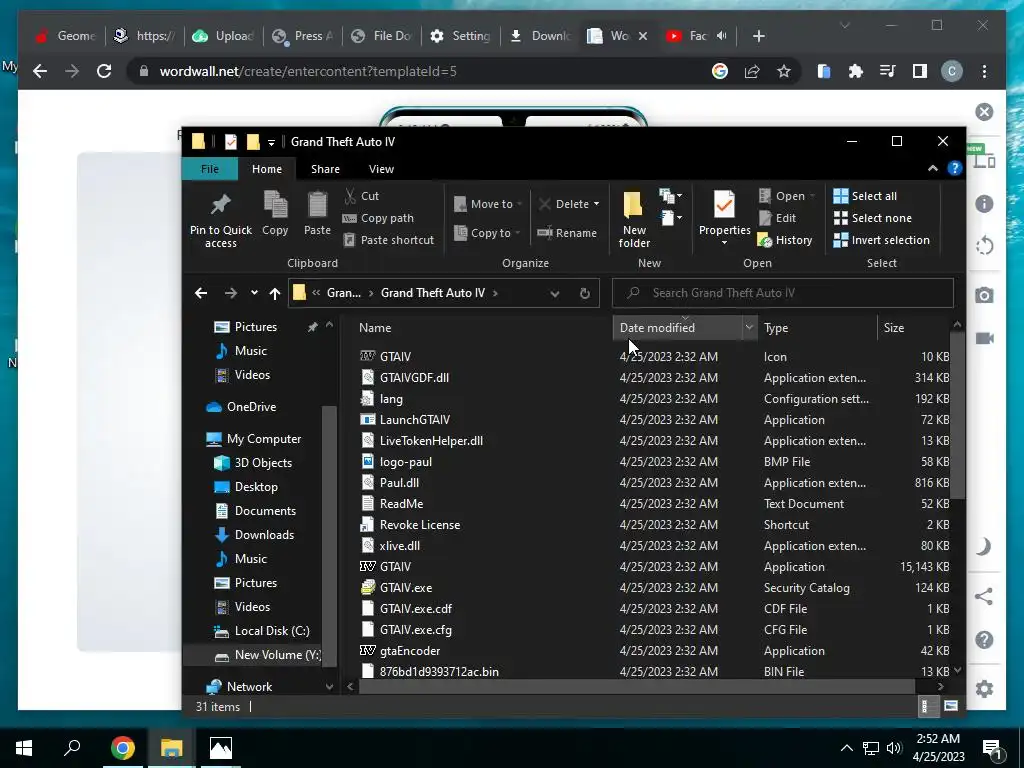The width and height of the screenshot is (1024, 768).
Task: Click the file list vertical scrollbar
Action: click(957, 415)
